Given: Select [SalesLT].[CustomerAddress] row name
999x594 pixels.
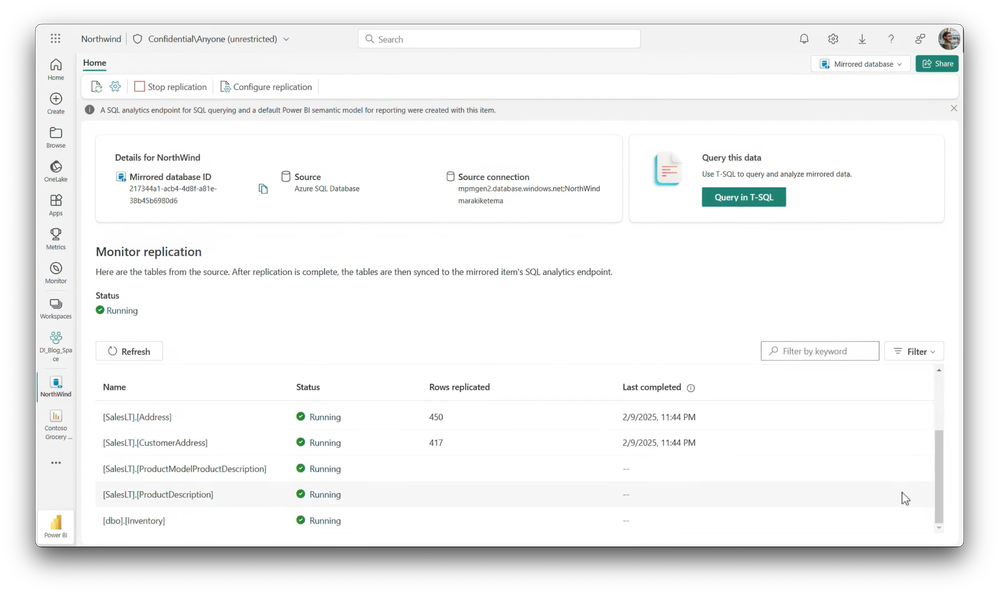Looking at the screenshot, I should coord(155,442).
